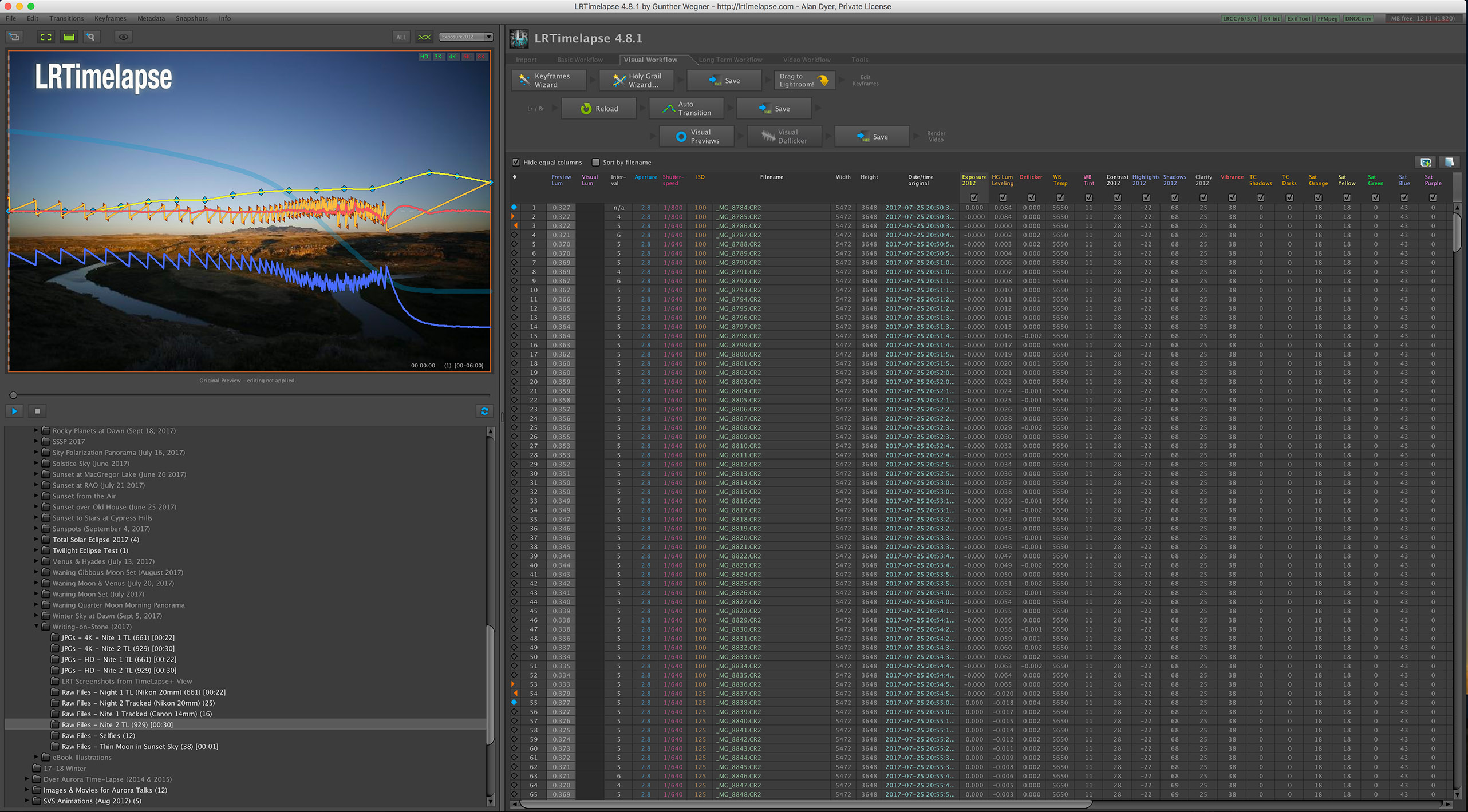This screenshot has width=1468, height=812.
Task: Uncheck Hide equal columns
Action: (x=516, y=163)
